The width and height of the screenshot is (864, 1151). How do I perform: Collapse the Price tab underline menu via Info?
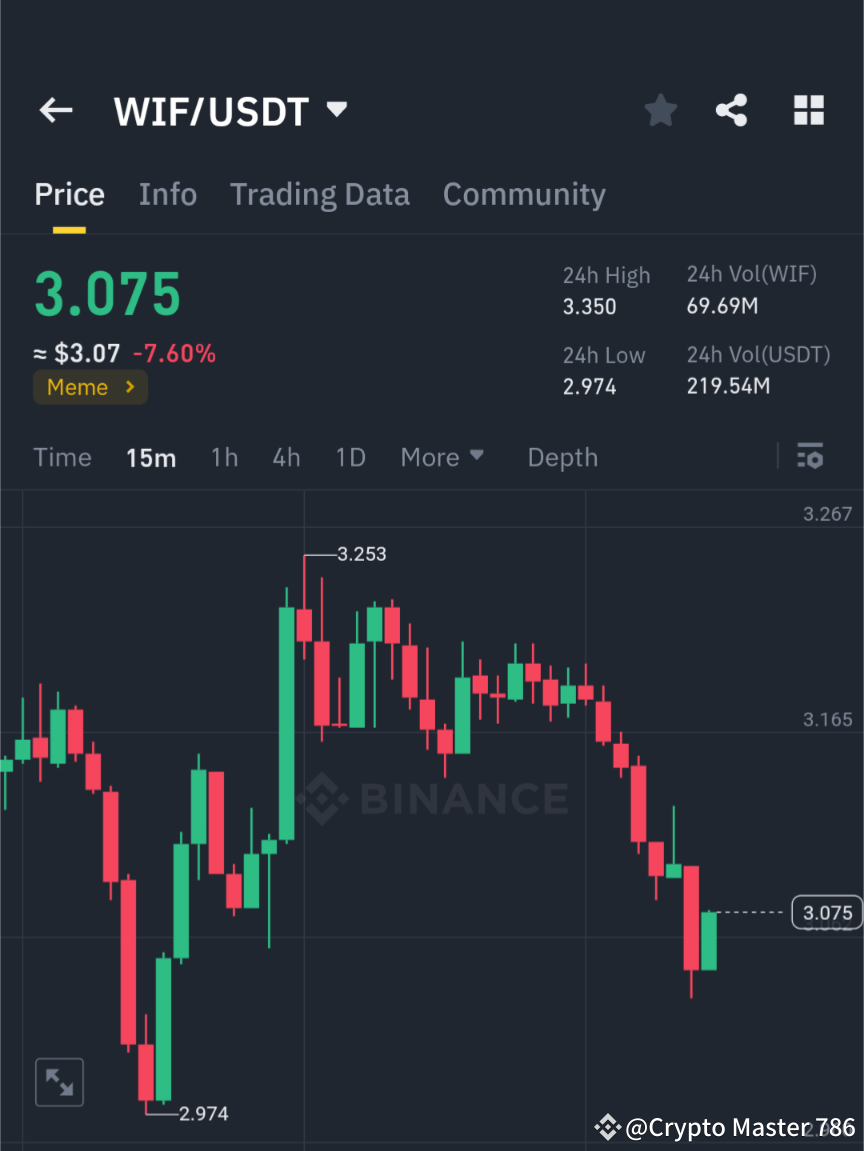pos(167,194)
